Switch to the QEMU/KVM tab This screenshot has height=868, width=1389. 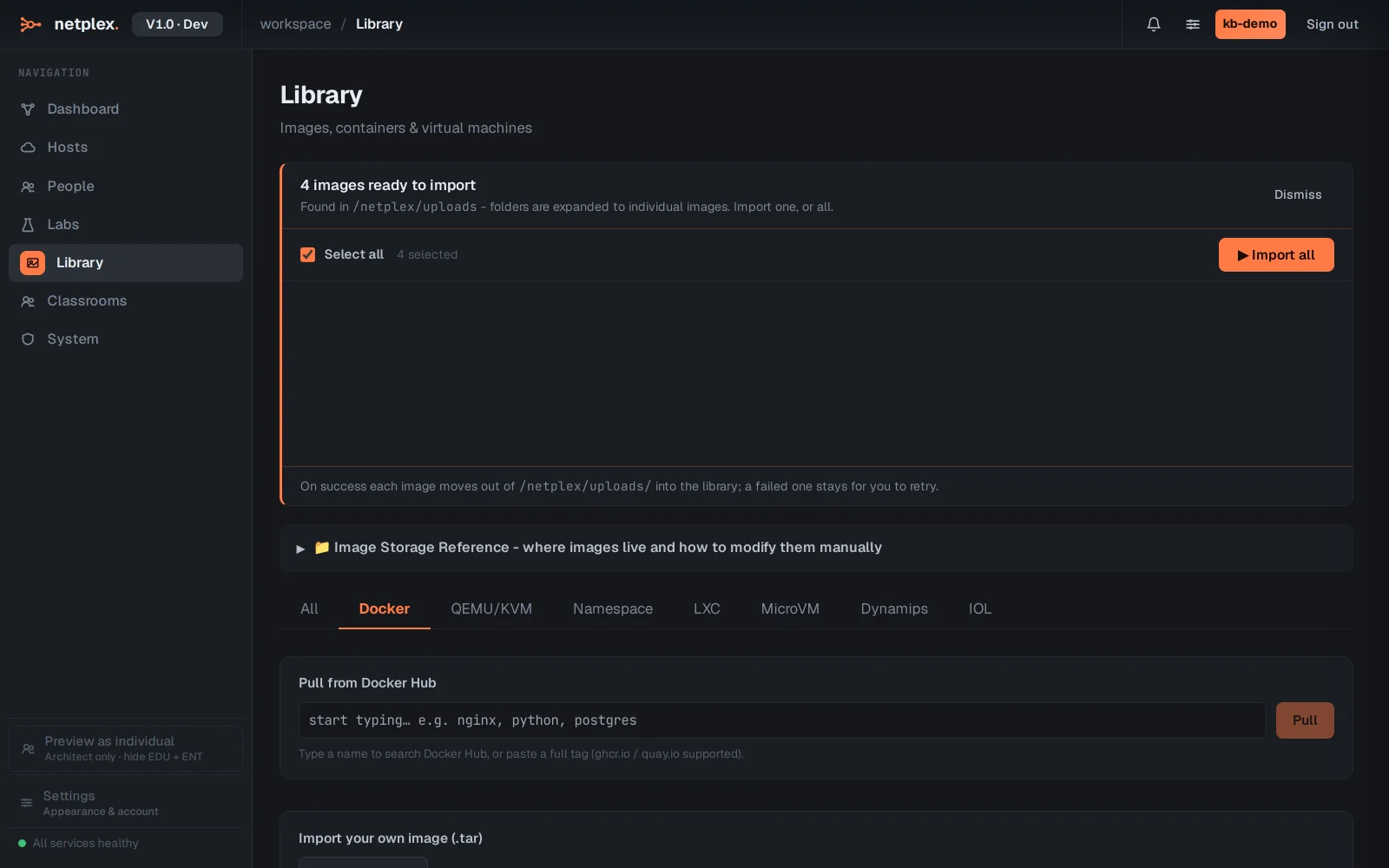[x=491, y=608]
